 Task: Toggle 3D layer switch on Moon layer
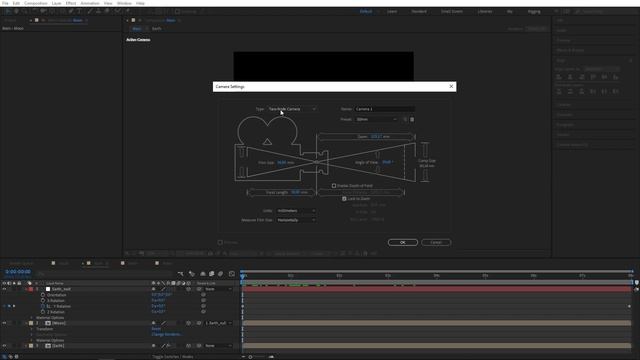point(189,323)
